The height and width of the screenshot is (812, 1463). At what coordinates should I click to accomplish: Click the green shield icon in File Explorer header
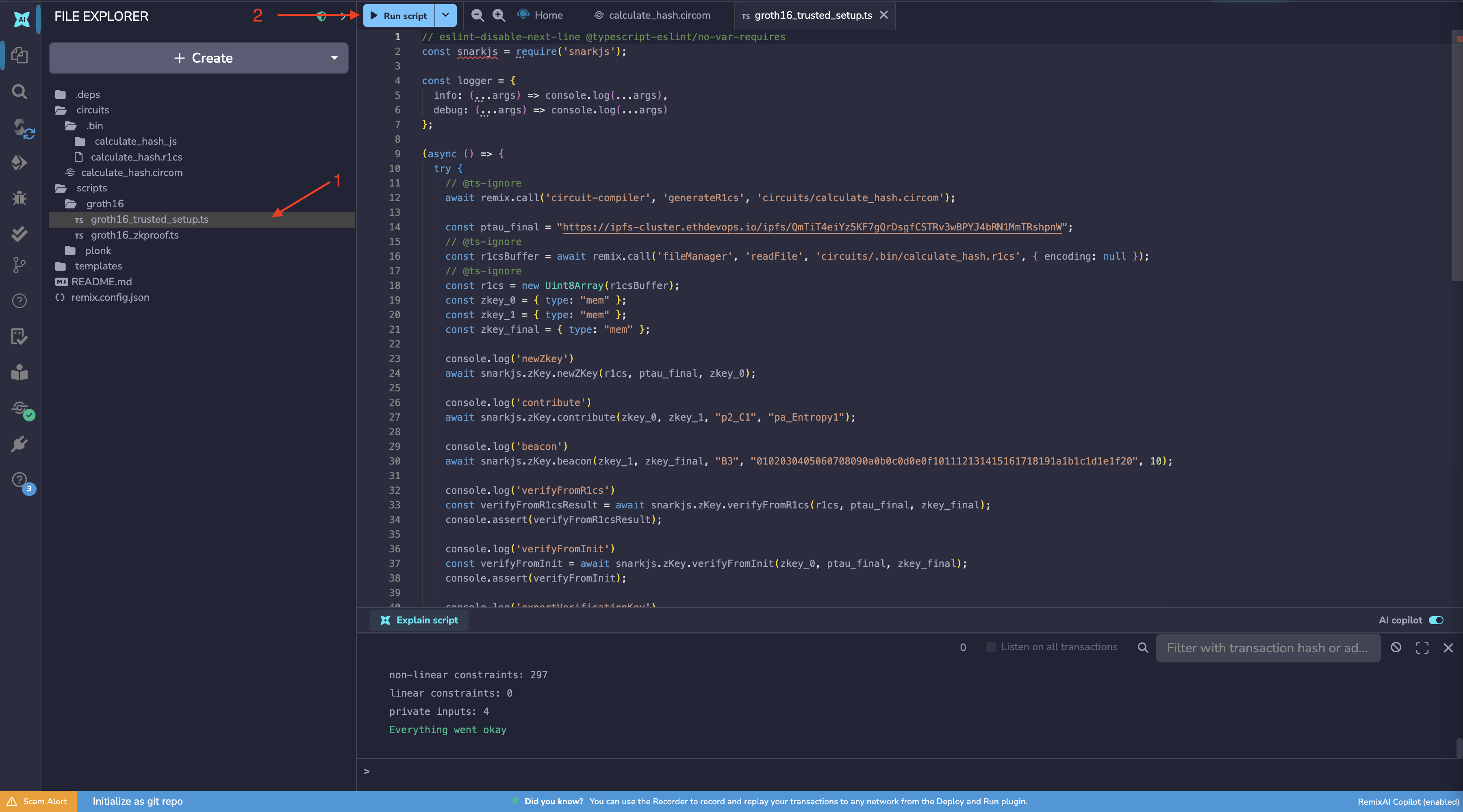321,16
